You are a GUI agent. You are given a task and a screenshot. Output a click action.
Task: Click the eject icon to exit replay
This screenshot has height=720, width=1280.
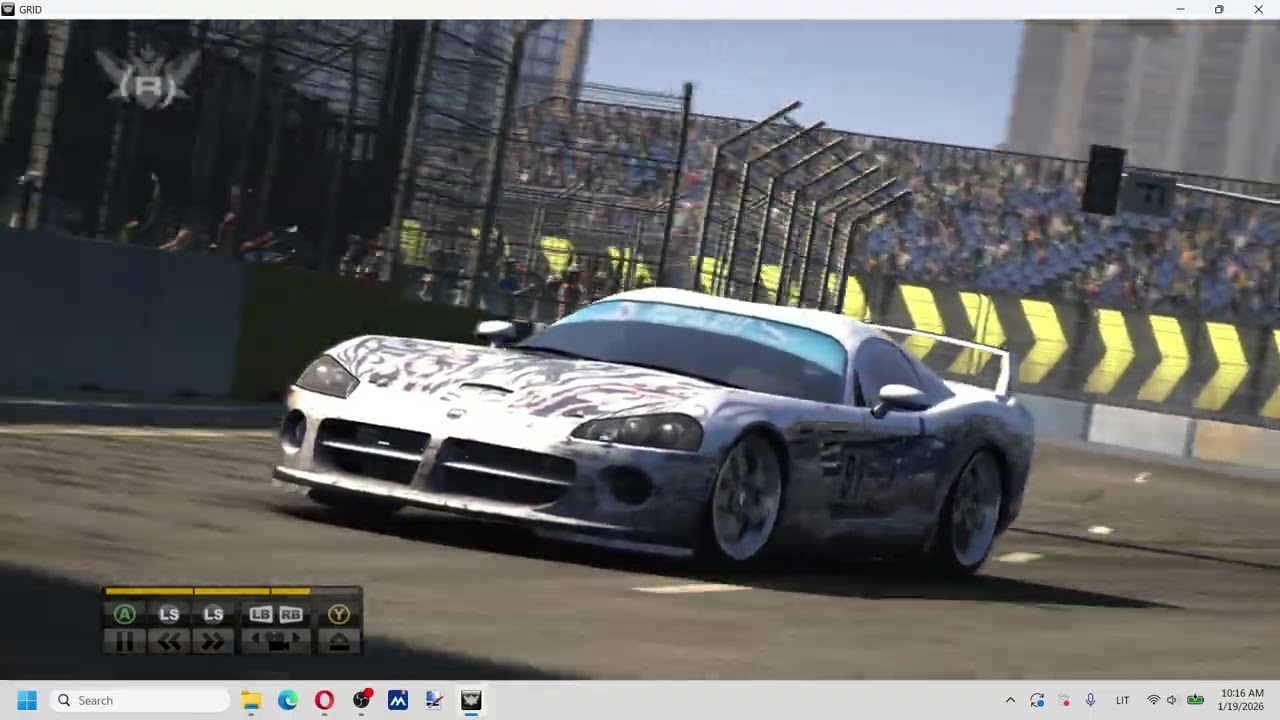coord(339,642)
